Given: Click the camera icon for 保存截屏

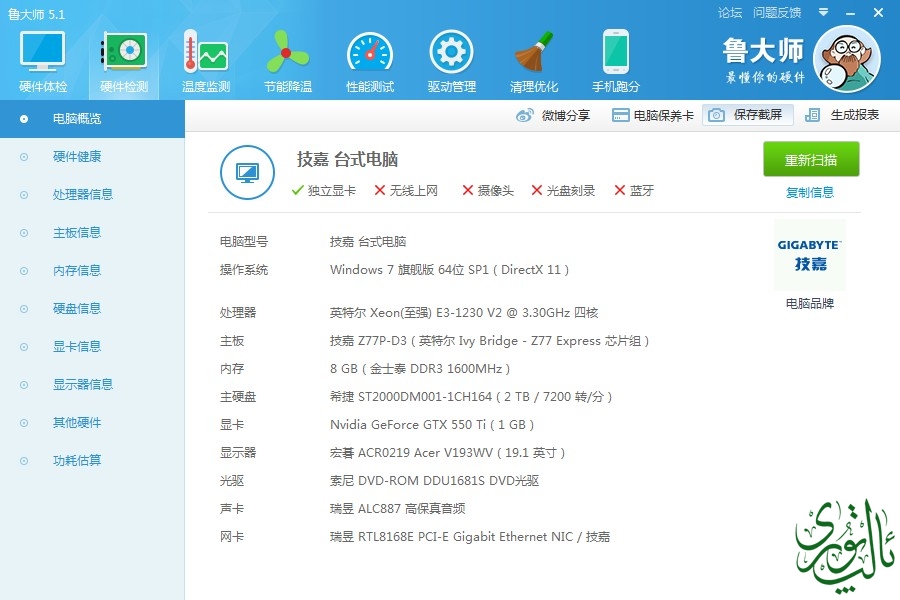Looking at the screenshot, I should [716, 115].
